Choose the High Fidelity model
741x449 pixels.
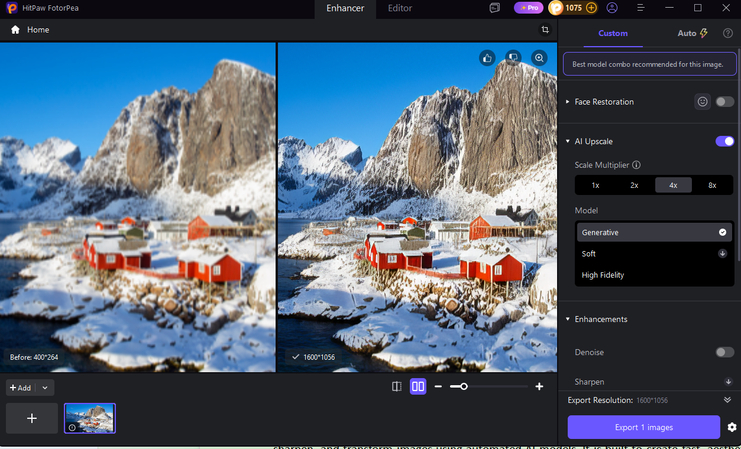(x=654, y=275)
